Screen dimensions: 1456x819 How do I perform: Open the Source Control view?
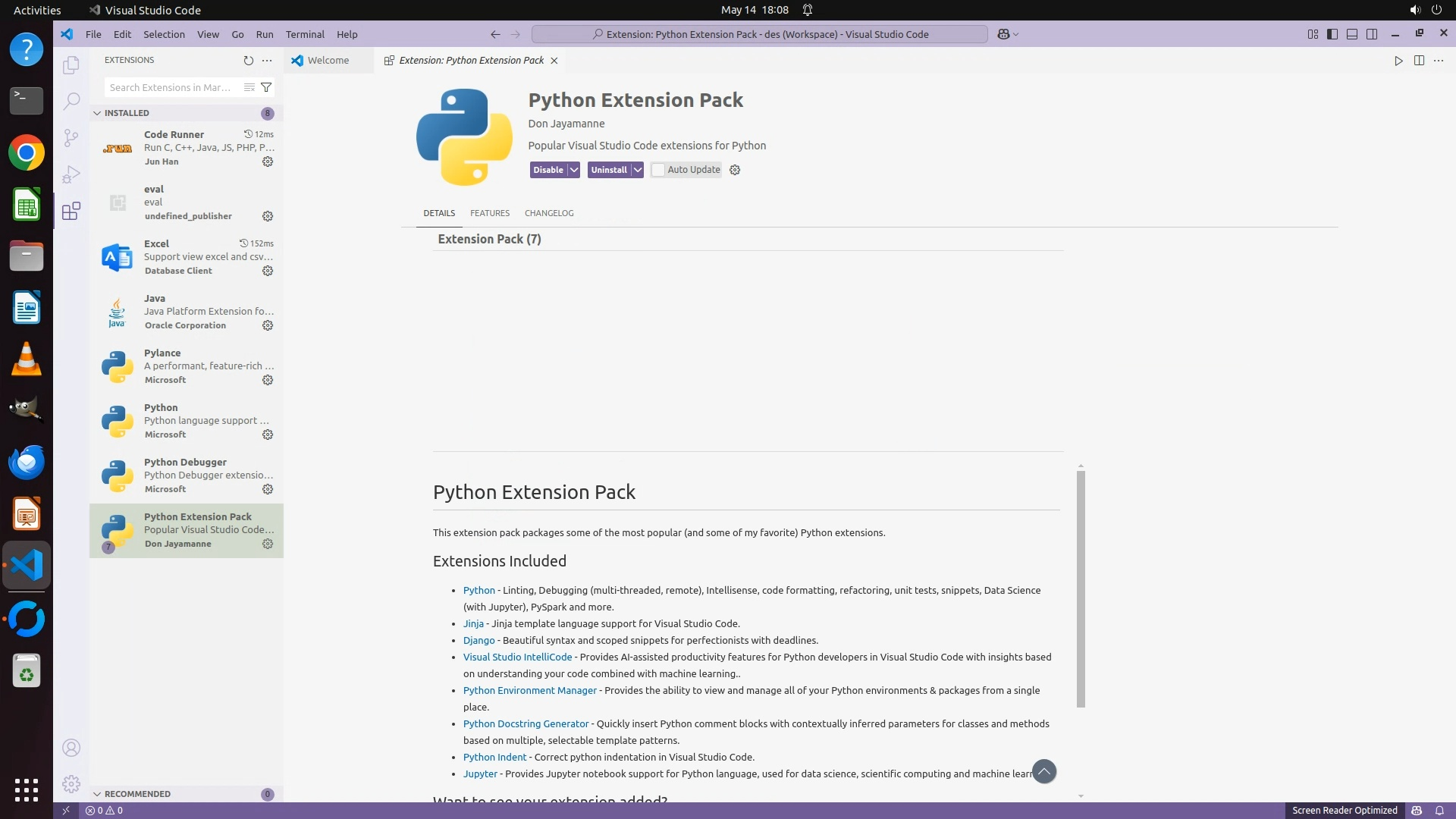(x=71, y=137)
